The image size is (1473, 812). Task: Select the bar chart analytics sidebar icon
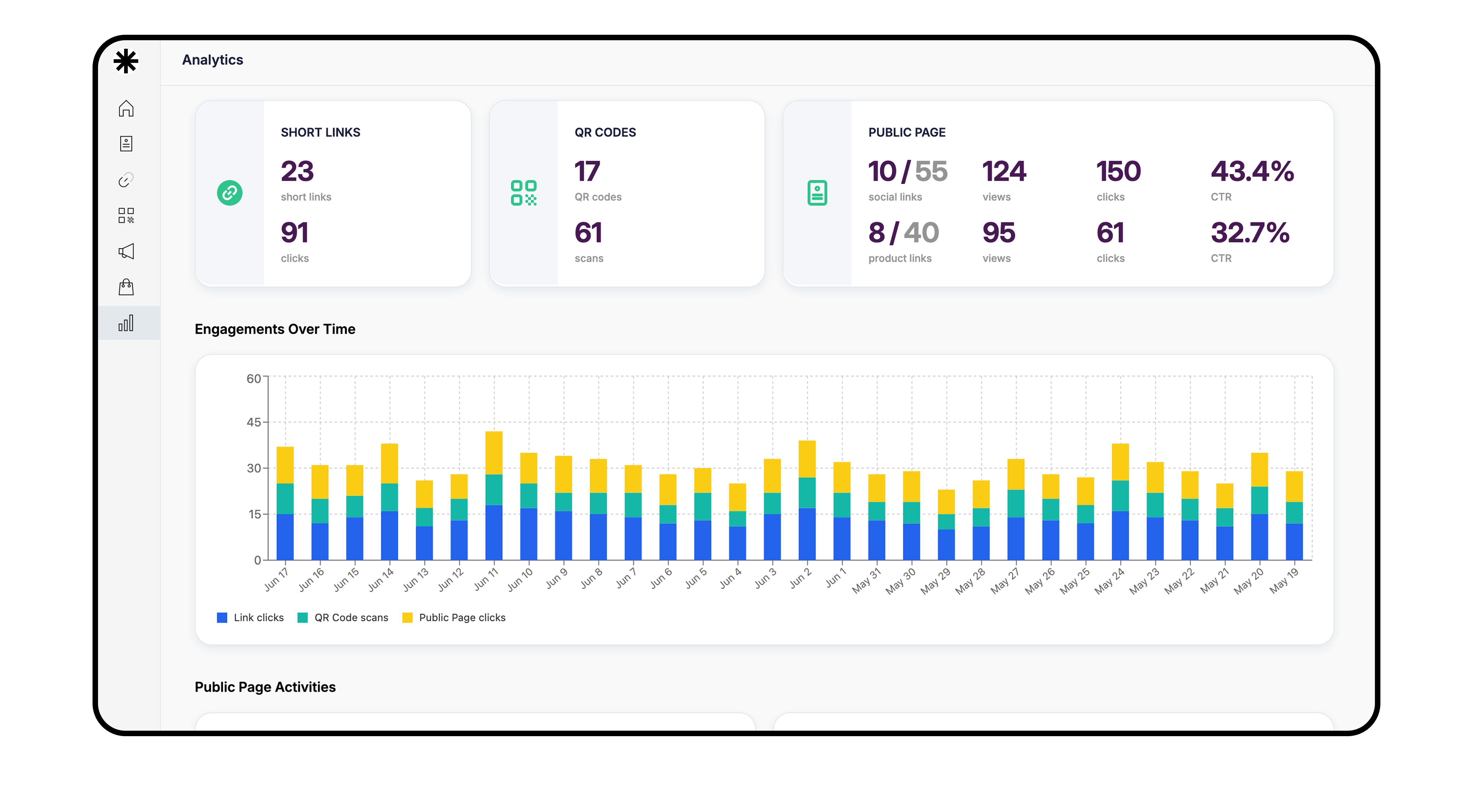pyautogui.click(x=126, y=323)
